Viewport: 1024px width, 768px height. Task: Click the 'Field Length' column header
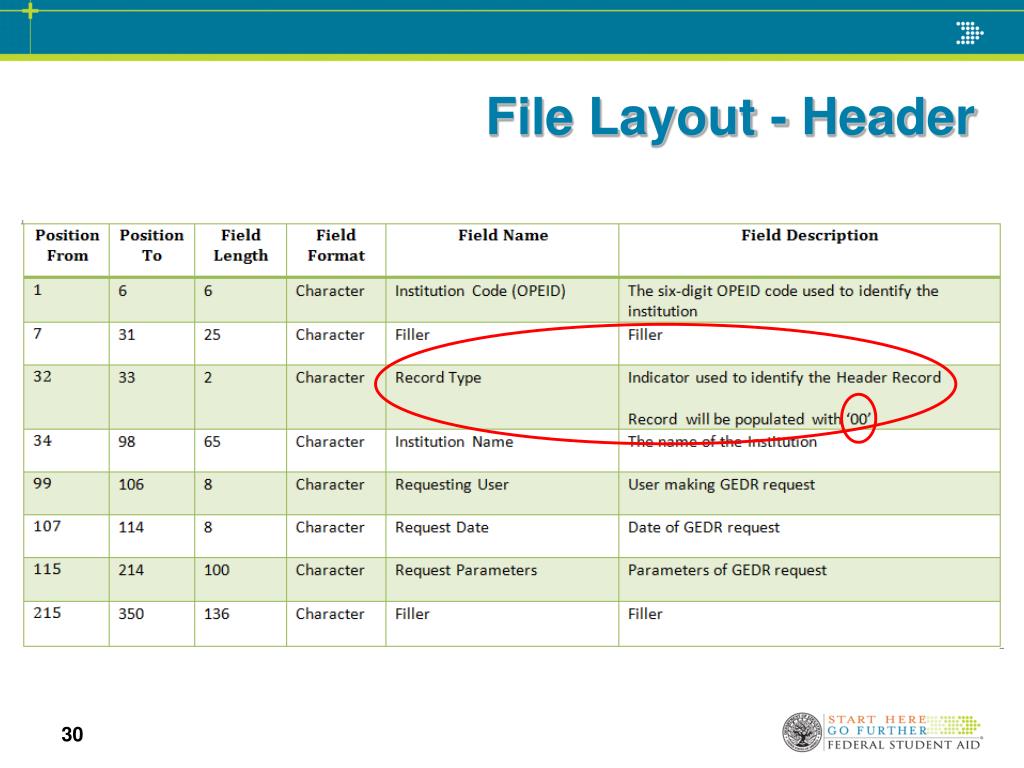[x=240, y=246]
